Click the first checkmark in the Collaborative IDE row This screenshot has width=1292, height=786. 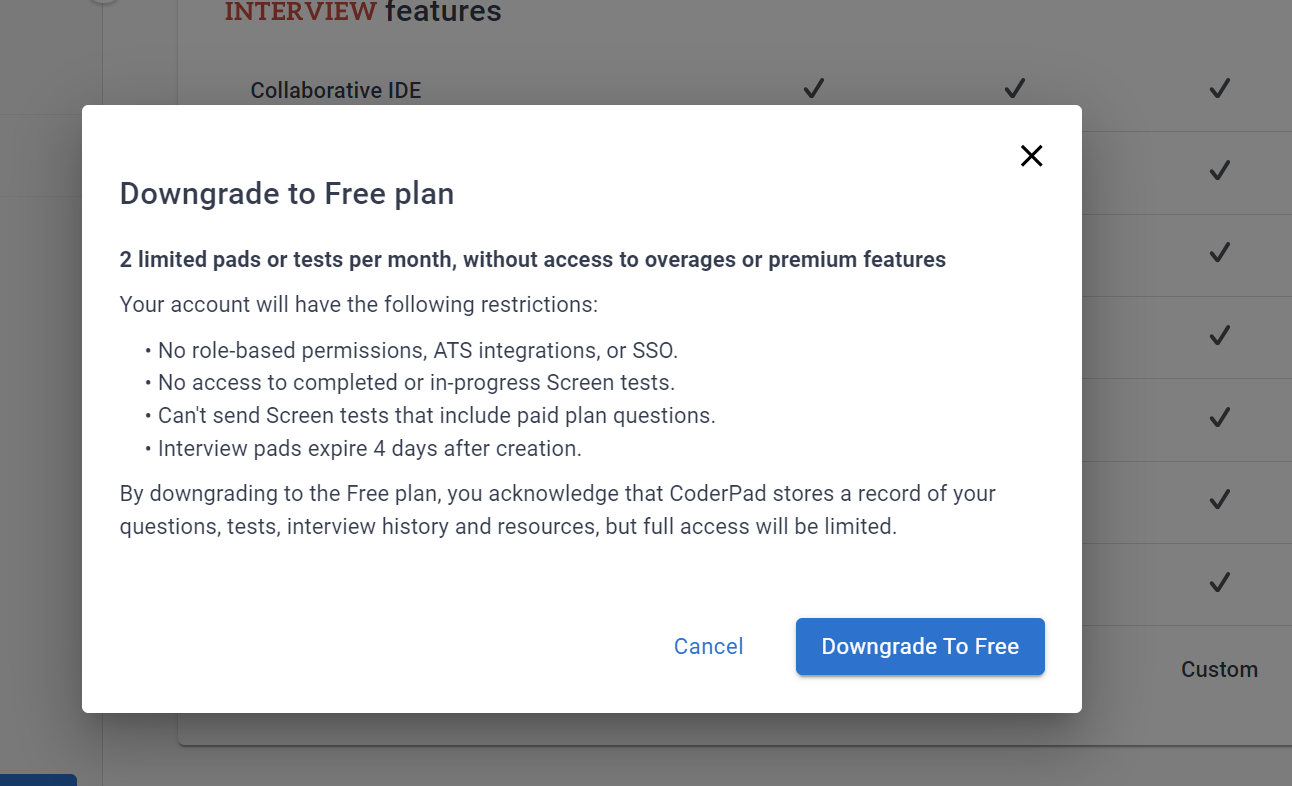(x=813, y=89)
